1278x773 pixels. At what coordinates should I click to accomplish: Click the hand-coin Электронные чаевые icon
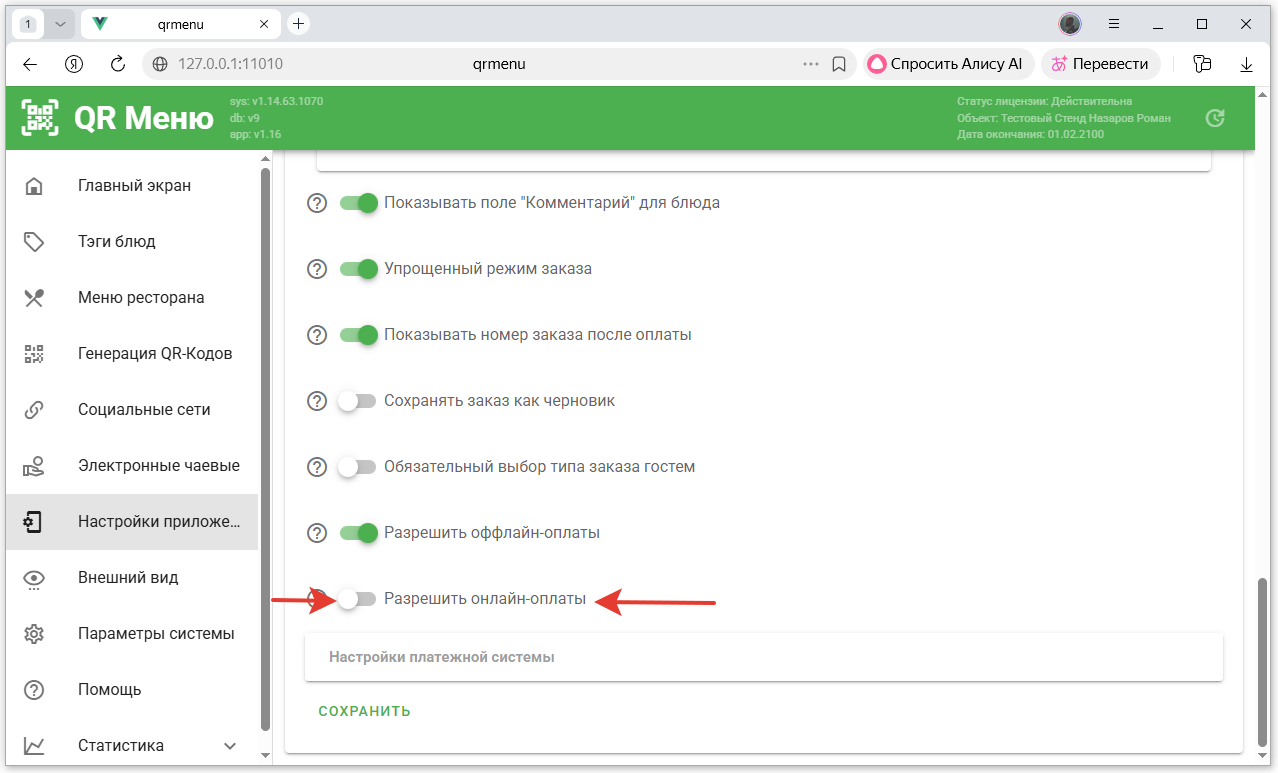coord(34,466)
